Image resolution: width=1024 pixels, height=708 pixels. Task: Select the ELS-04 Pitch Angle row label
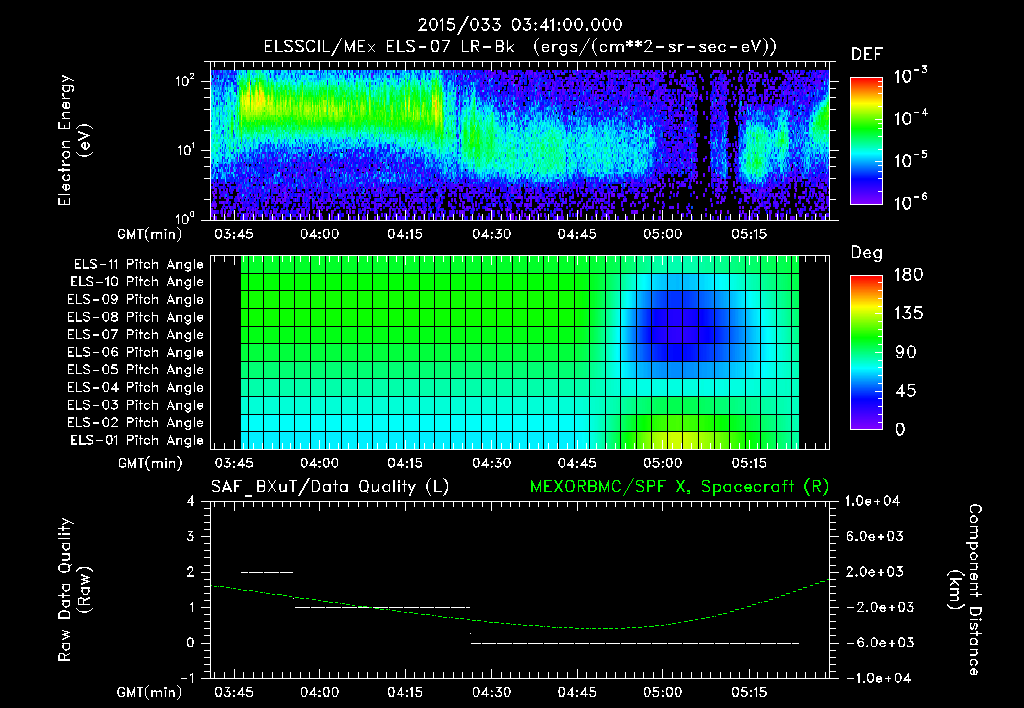[x=136, y=388]
